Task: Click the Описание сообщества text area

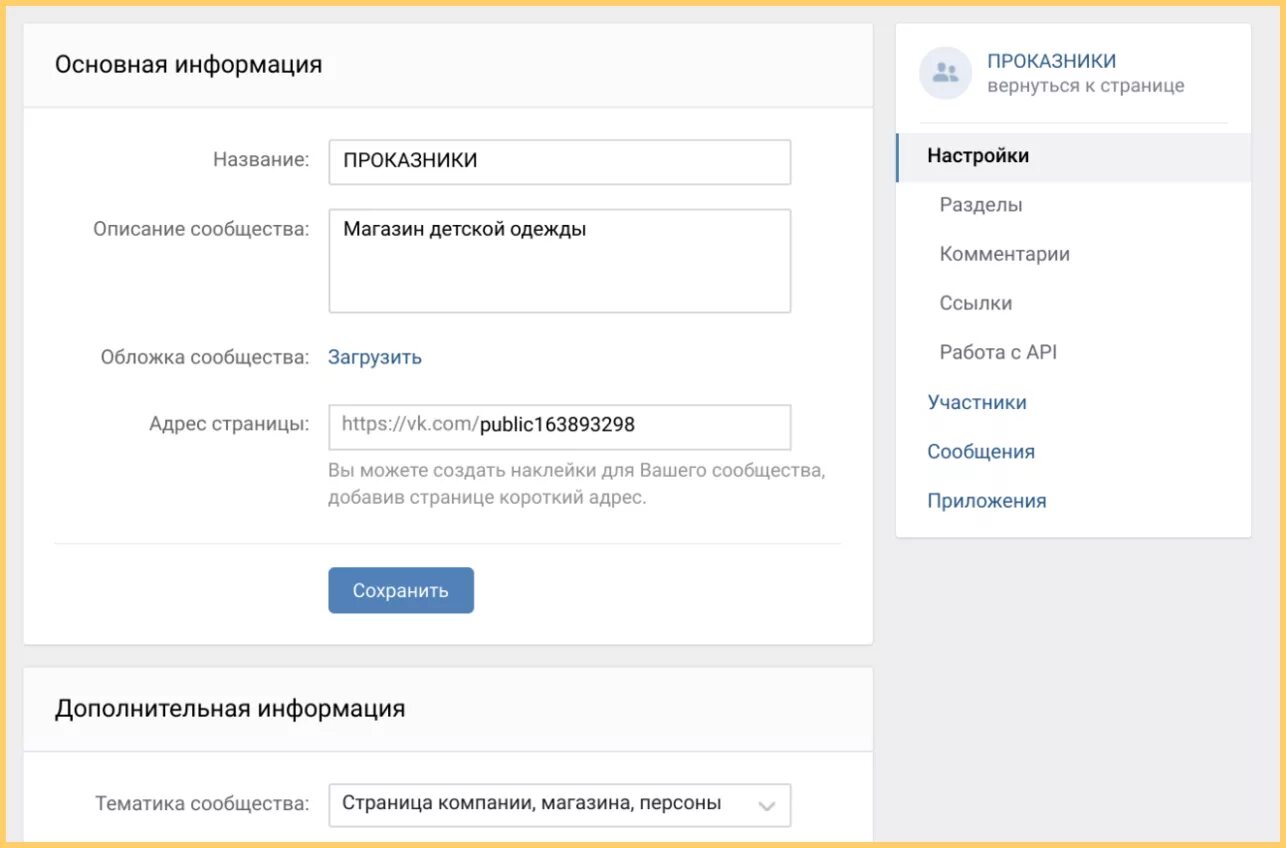Action: coord(559,260)
